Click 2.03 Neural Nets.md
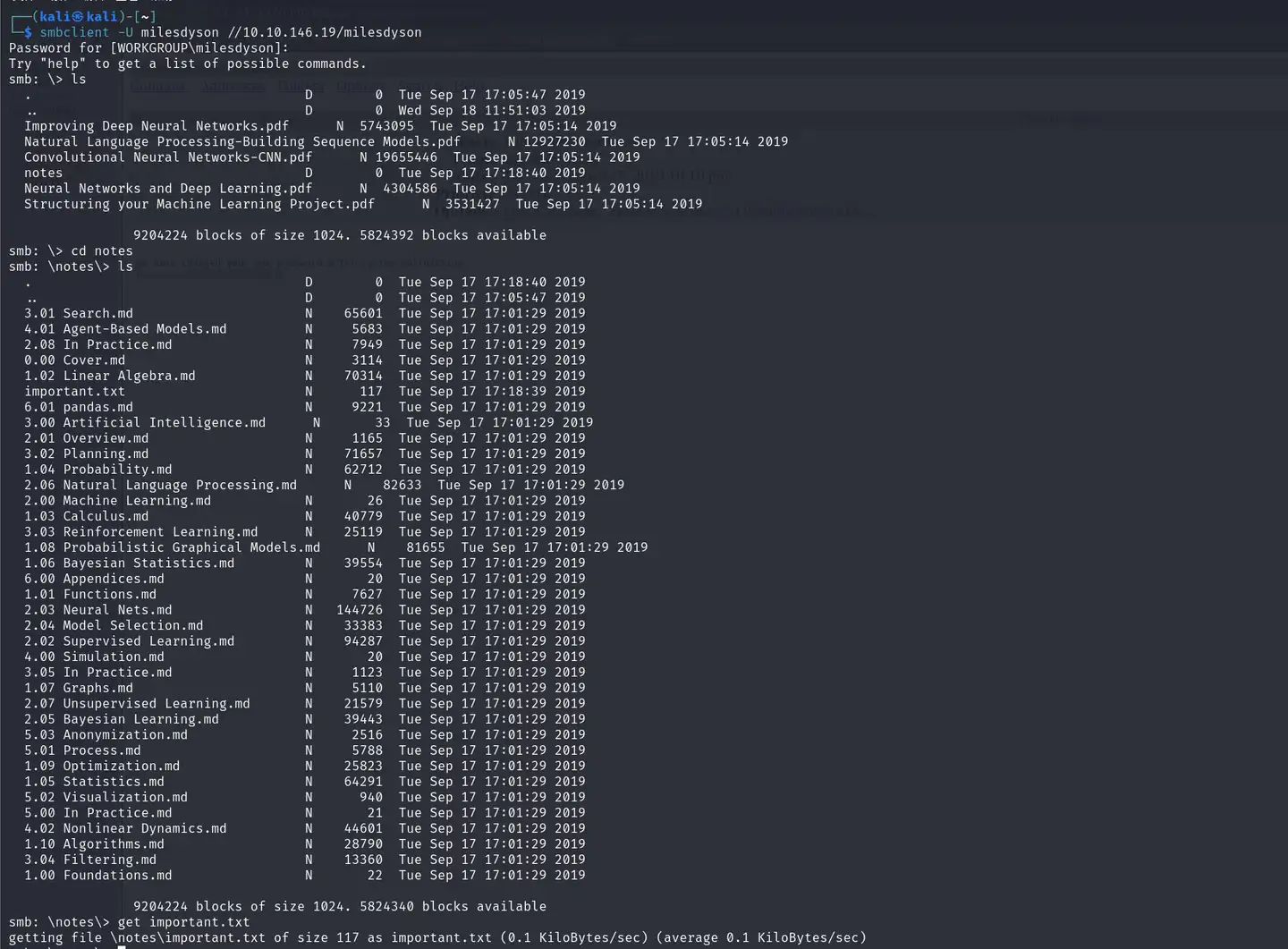This screenshot has width=1288, height=949. click(98, 610)
